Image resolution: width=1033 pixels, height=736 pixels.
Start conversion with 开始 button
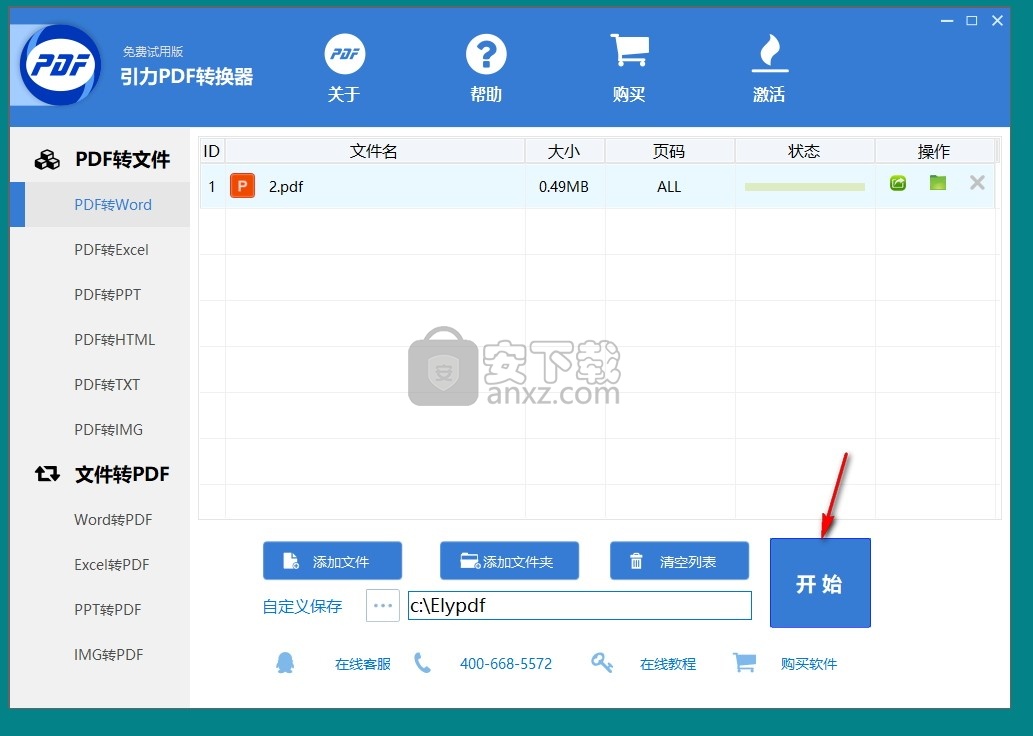(x=820, y=582)
